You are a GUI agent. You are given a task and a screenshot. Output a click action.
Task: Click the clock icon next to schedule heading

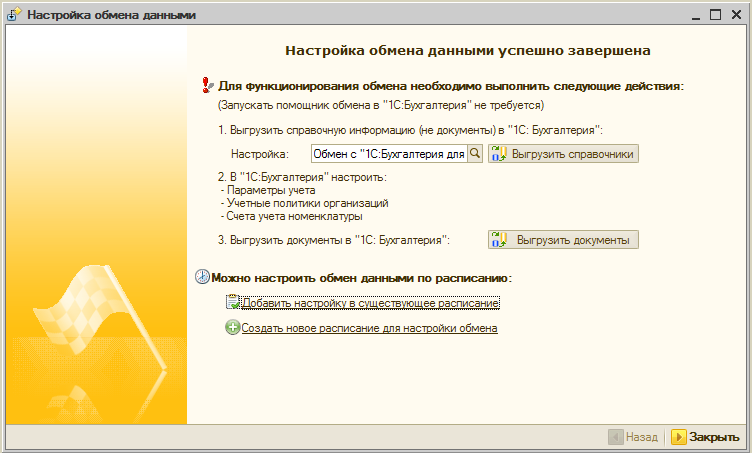click(202, 277)
